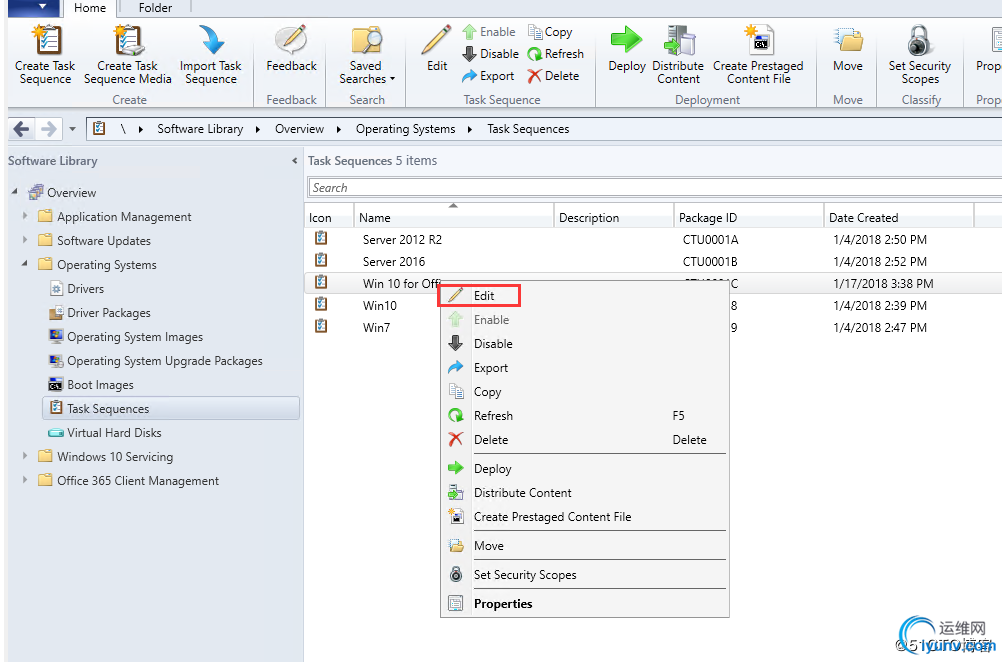This screenshot has height=662, width=1002.
Task: Click Task Sequences in breadcrumb
Action: 528,129
